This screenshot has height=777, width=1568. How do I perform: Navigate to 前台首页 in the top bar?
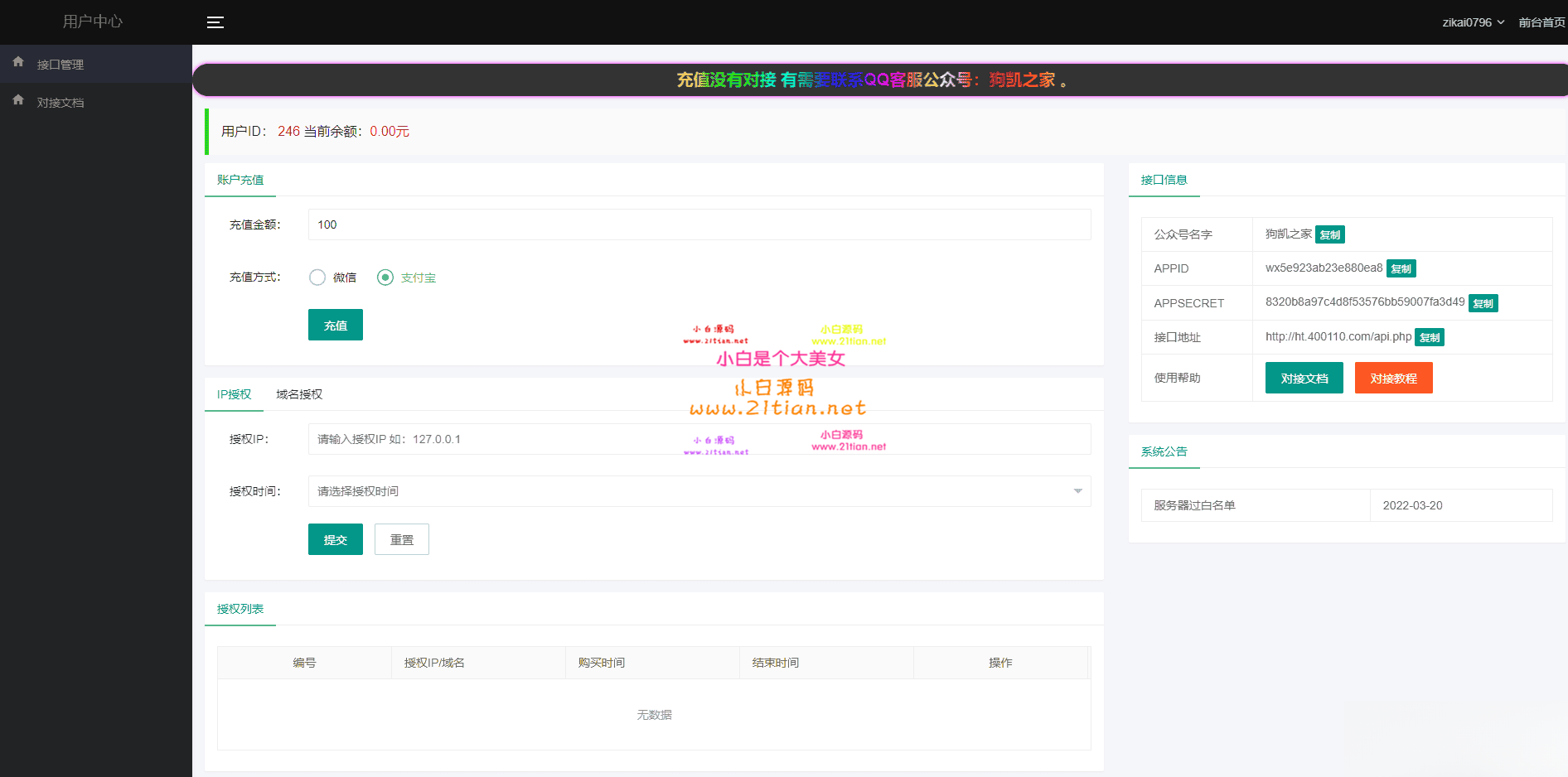click(x=1540, y=22)
